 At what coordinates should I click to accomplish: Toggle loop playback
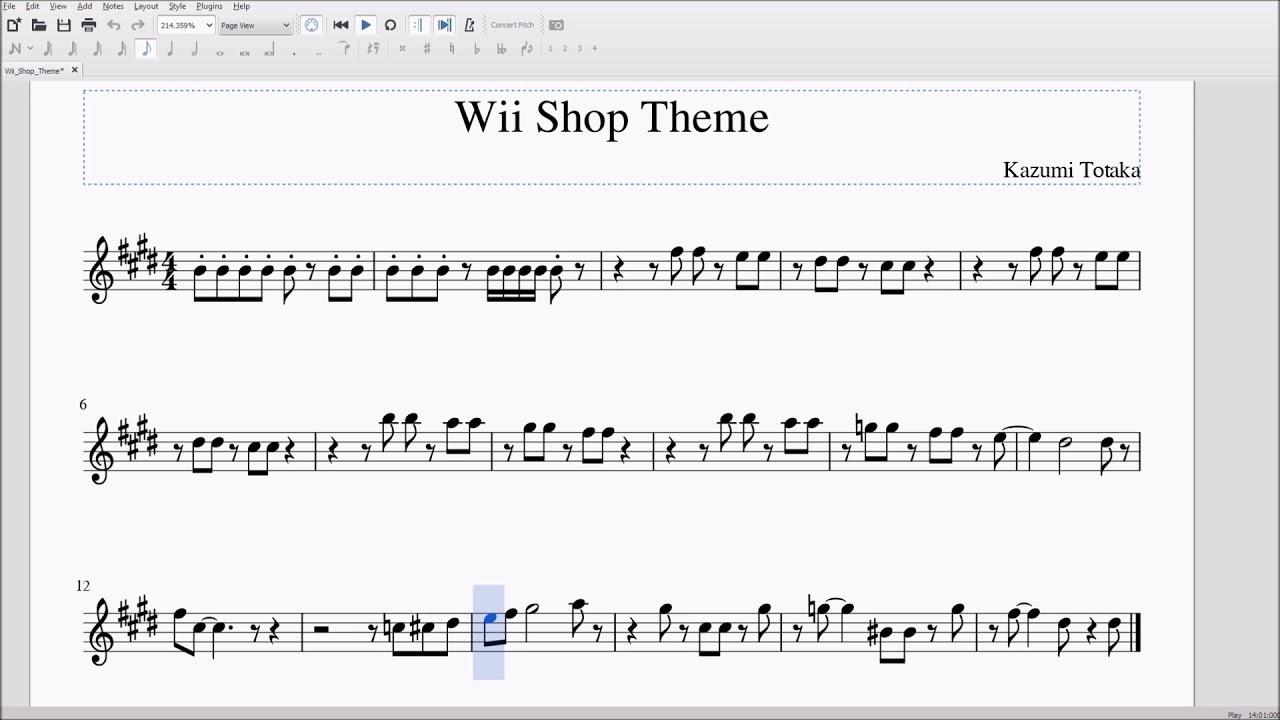(390, 25)
